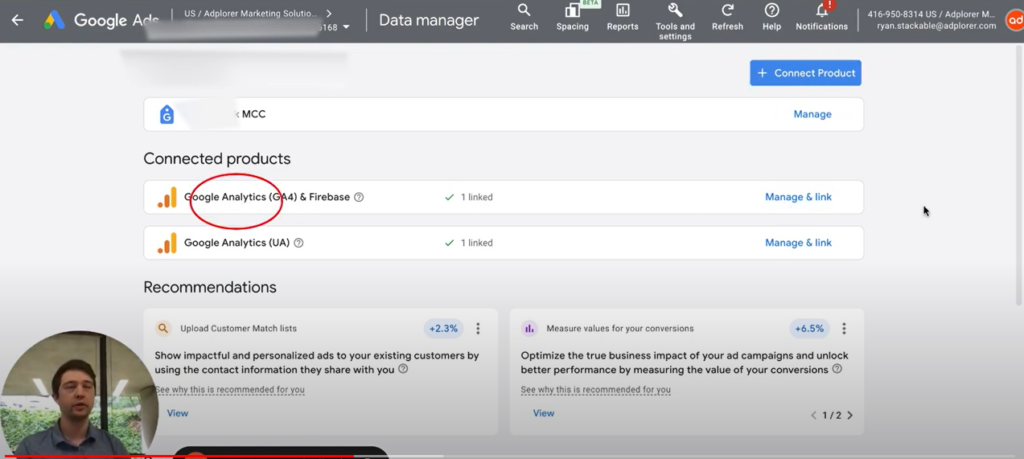Click the +2.3% score badge
This screenshot has height=459, width=1024.
443,328
